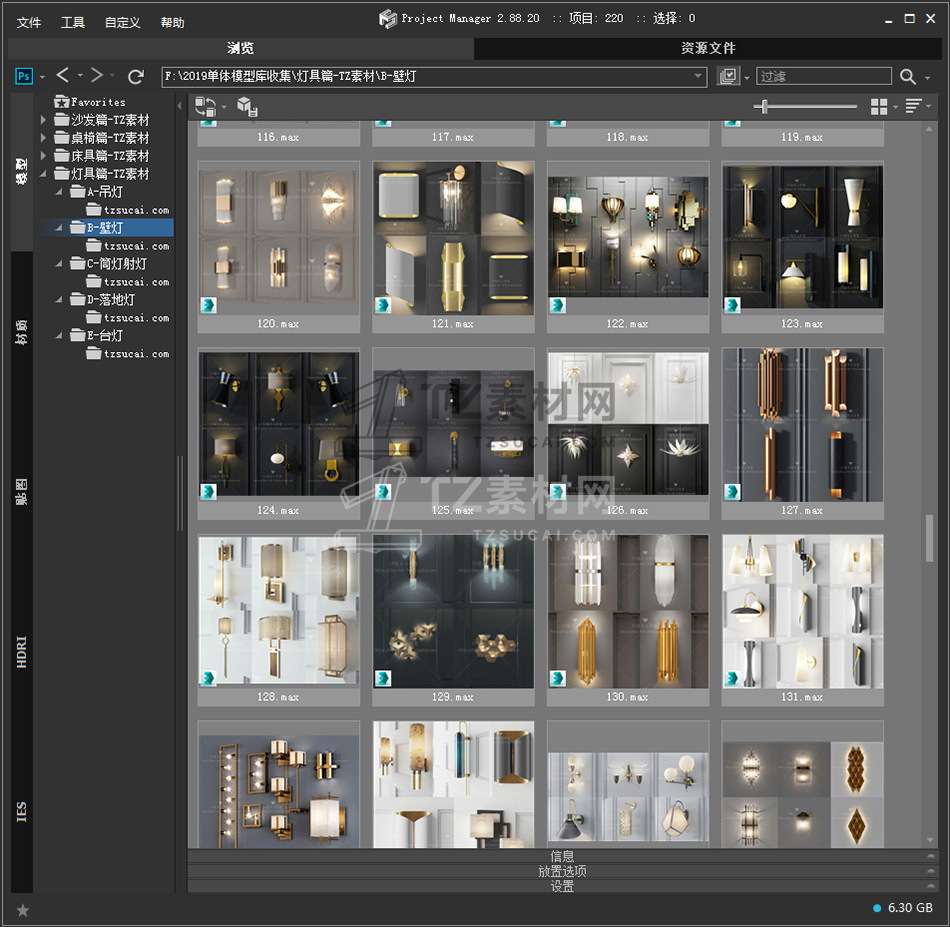Viewport: 950px width, 927px height.
Task: Go forward with the right arrow
Action: tap(97, 76)
